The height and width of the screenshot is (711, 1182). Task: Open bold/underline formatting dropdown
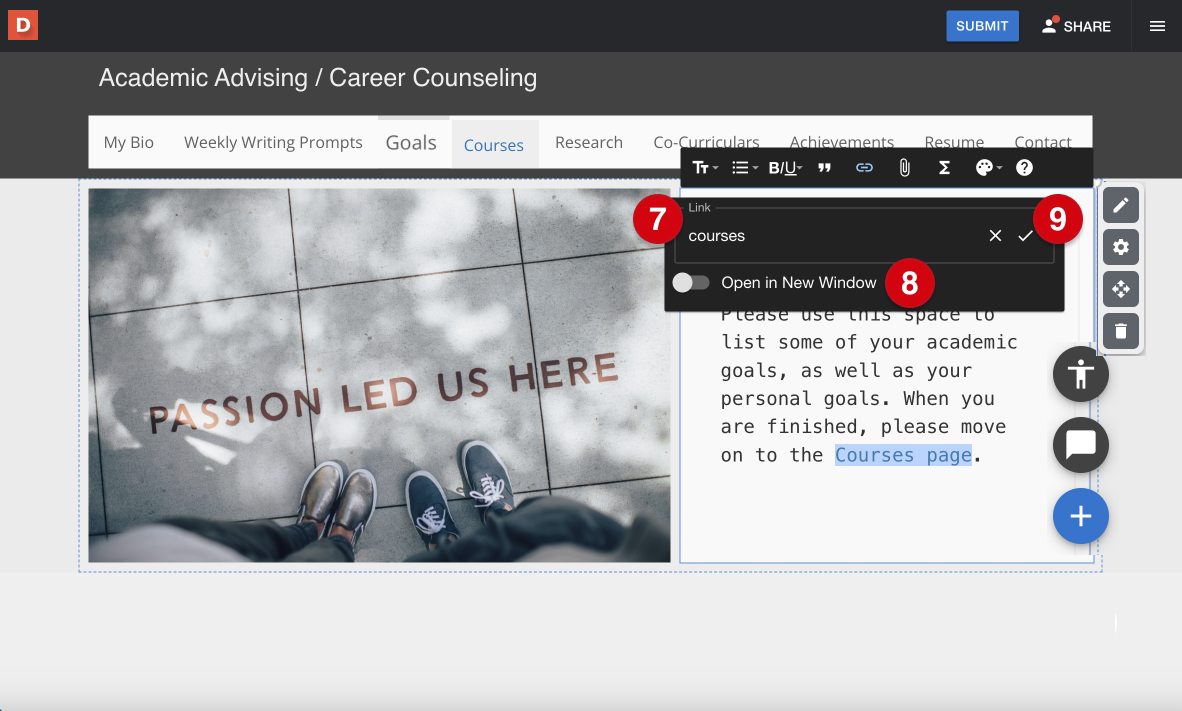785,167
